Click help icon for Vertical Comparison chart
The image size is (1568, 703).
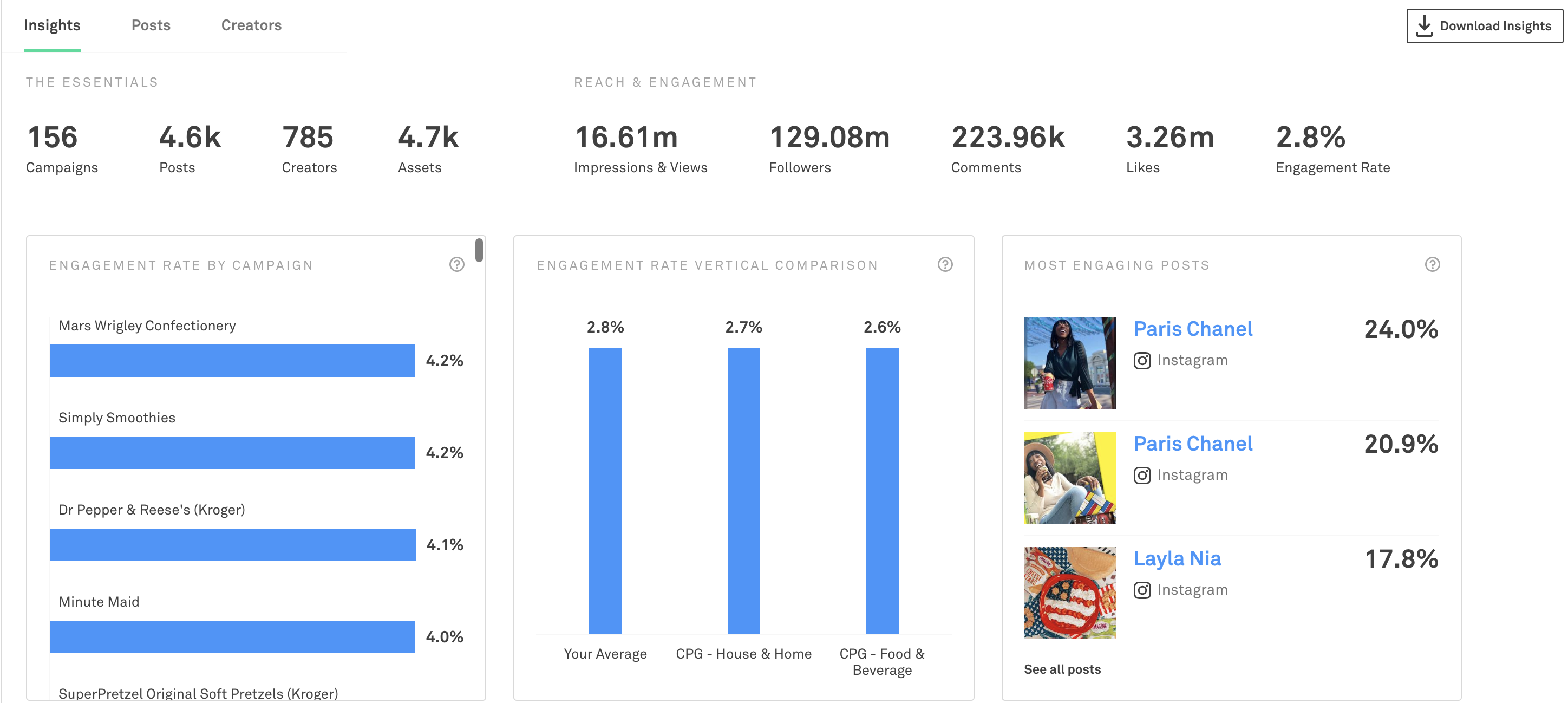coord(945,265)
